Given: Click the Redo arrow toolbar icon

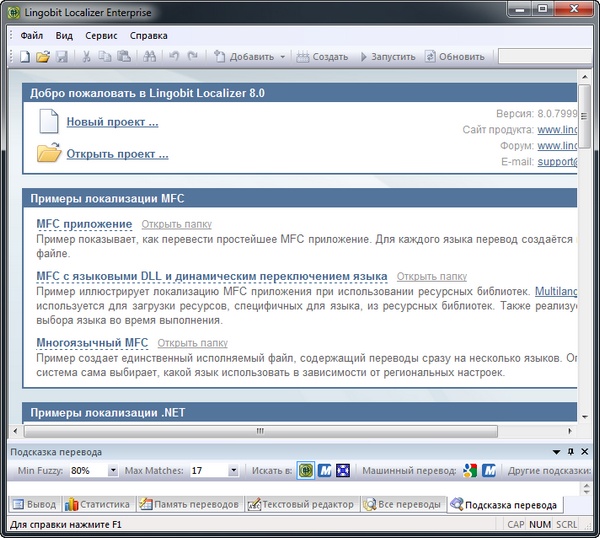Looking at the screenshot, I should click(192, 57).
